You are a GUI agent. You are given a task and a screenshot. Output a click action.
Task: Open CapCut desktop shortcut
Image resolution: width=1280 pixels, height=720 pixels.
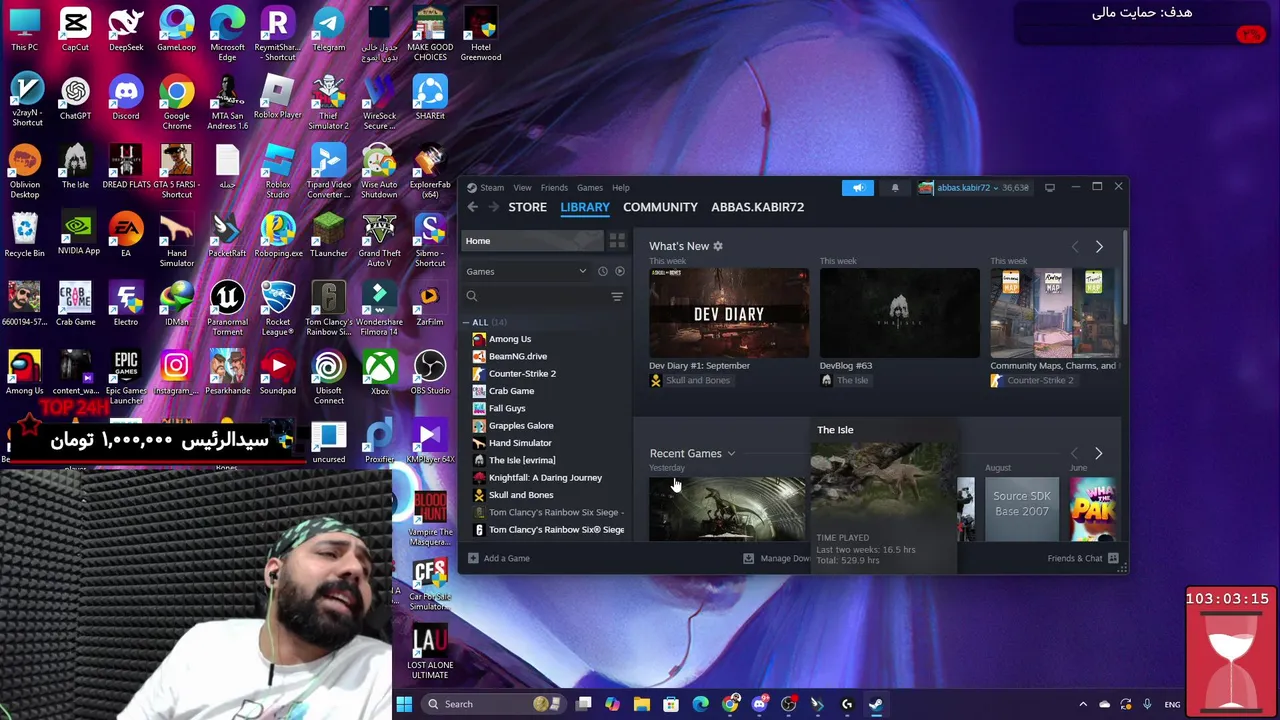tap(75, 29)
